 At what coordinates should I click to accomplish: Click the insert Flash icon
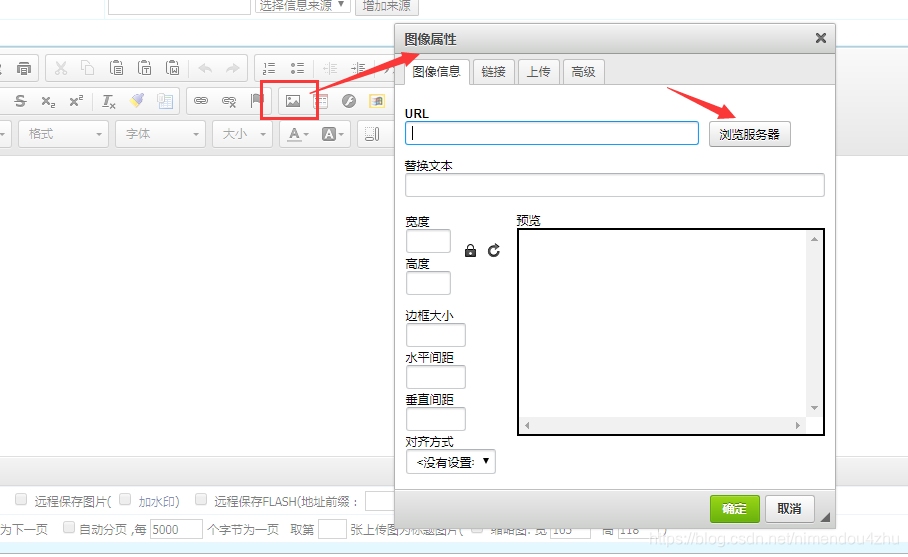(349, 101)
